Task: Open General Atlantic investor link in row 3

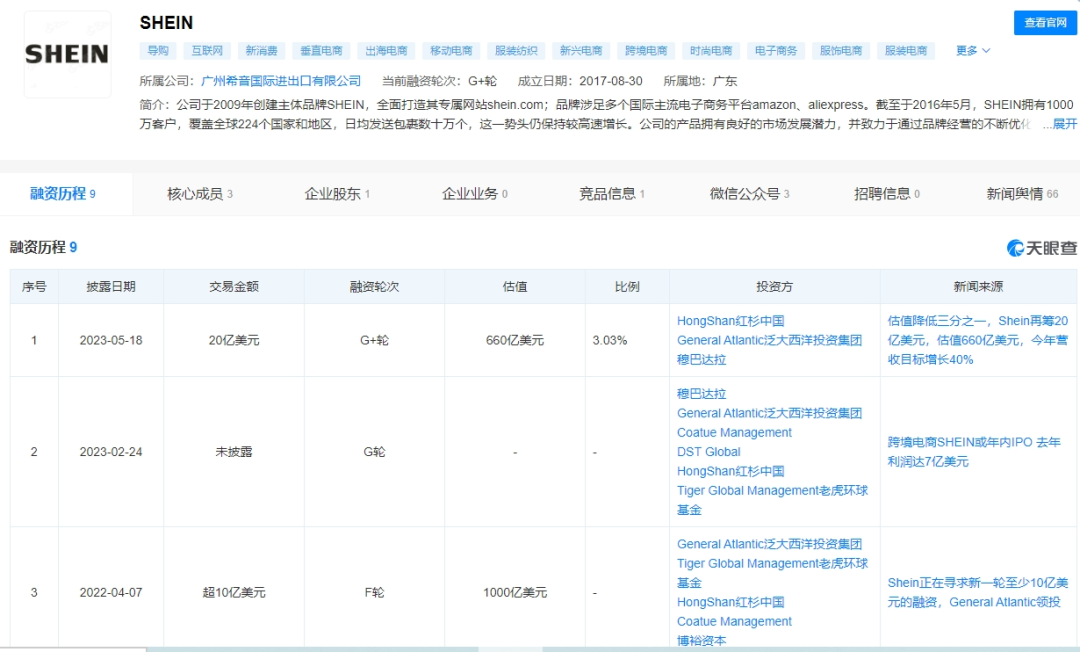Action: 769,544
